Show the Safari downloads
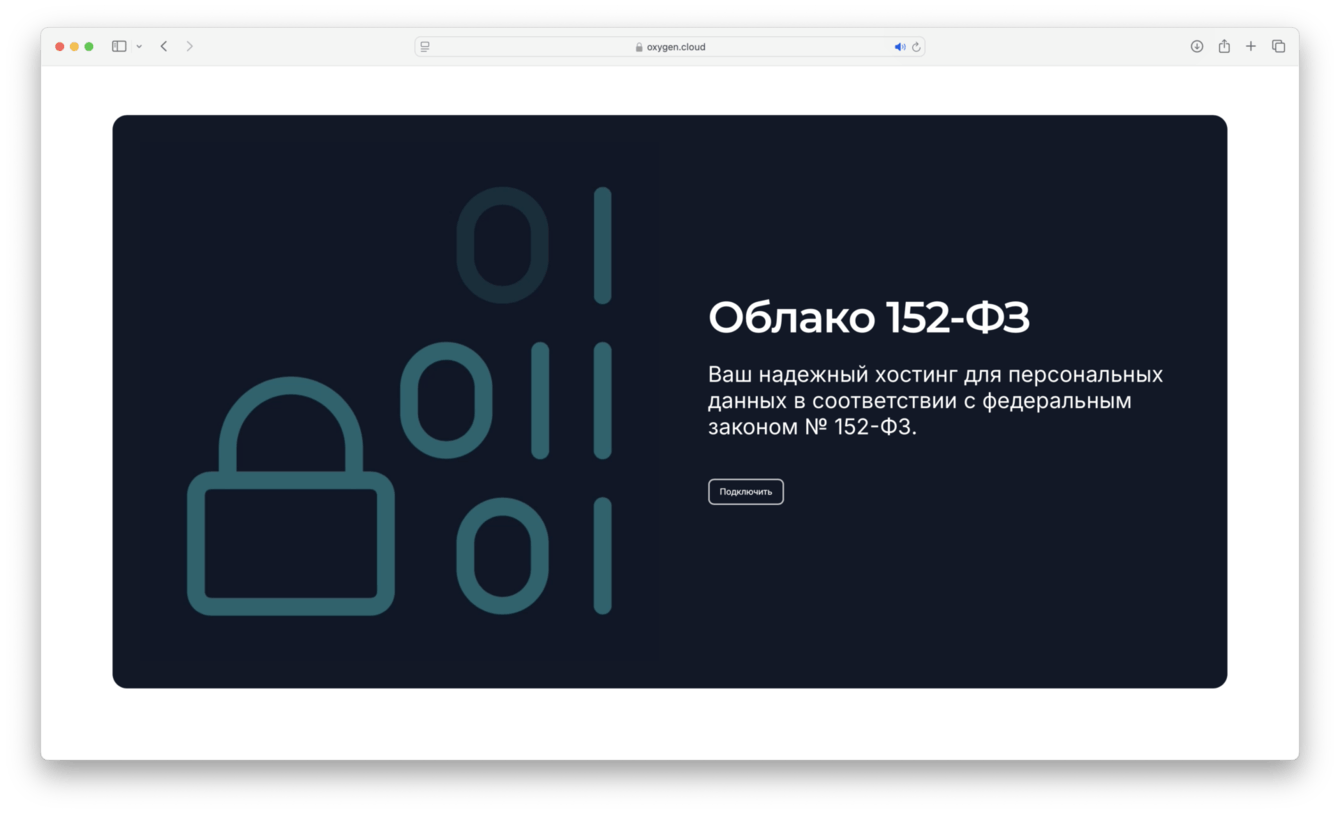The height and width of the screenshot is (814, 1340). click(1197, 46)
